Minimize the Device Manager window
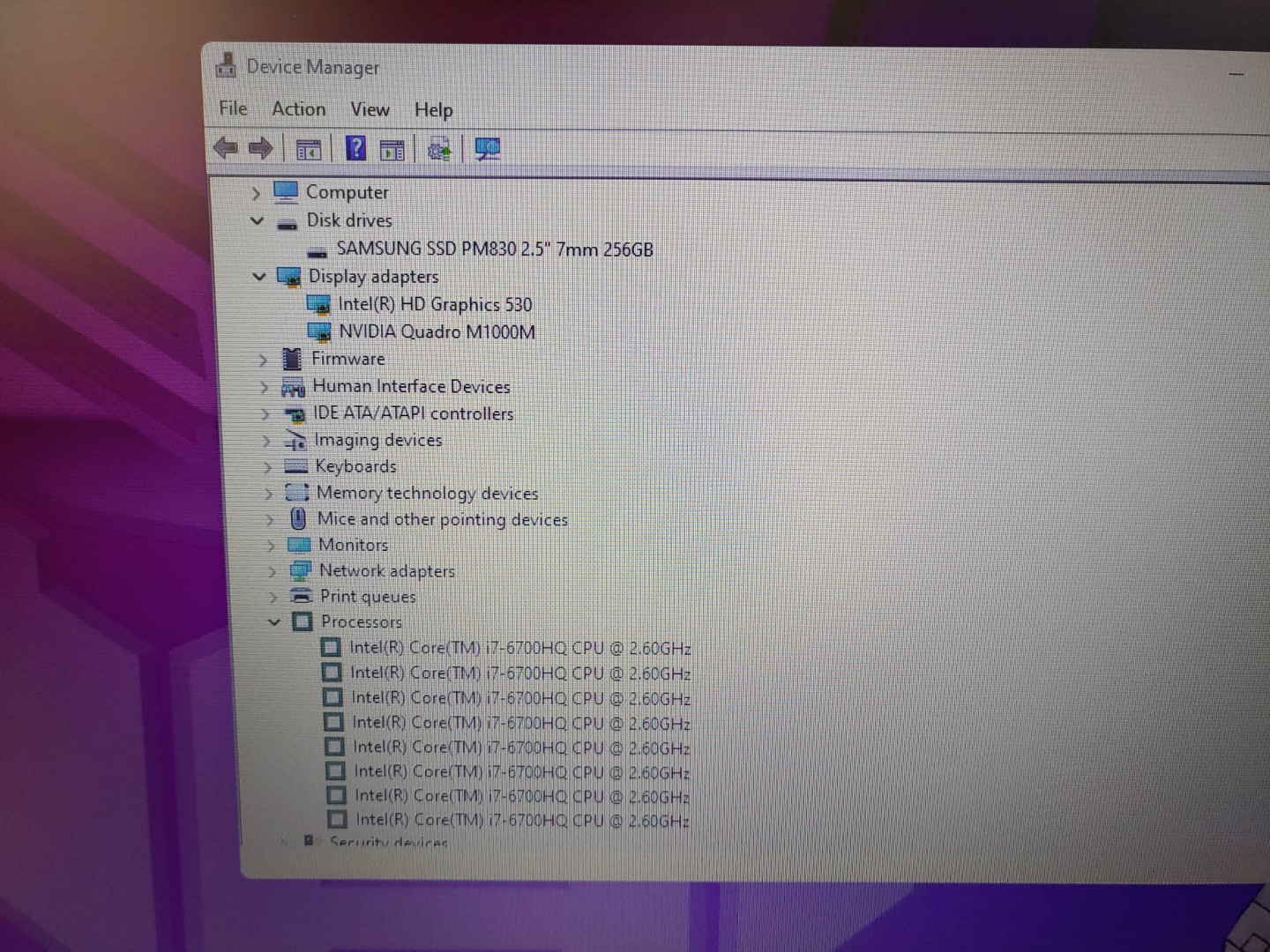This screenshot has width=1270, height=952. click(1236, 75)
